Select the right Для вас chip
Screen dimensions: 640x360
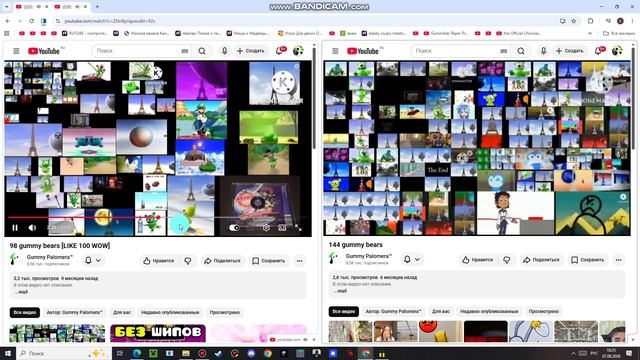[441, 311]
